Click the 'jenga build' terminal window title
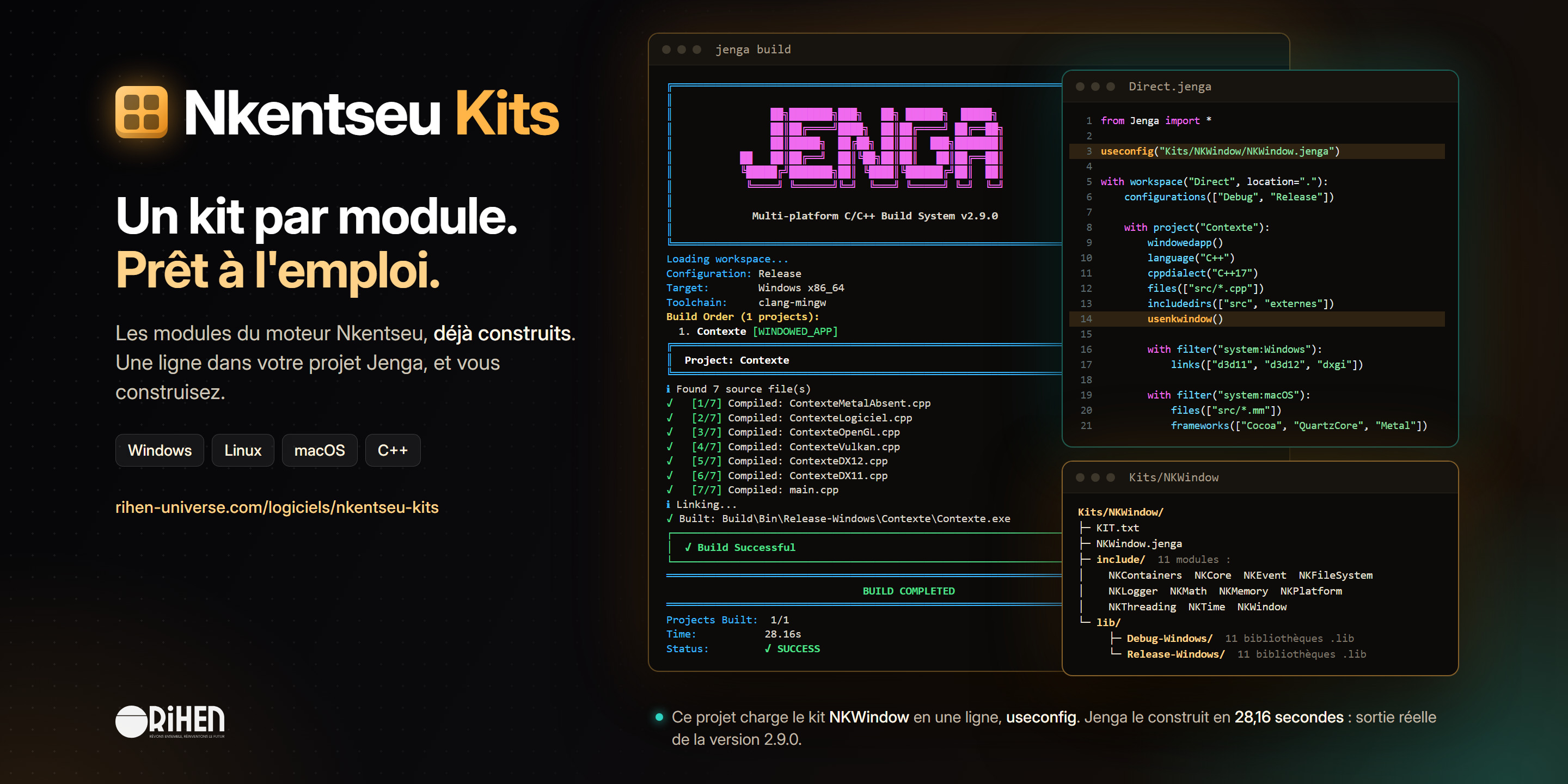Viewport: 1568px width, 784px height. click(753, 50)
